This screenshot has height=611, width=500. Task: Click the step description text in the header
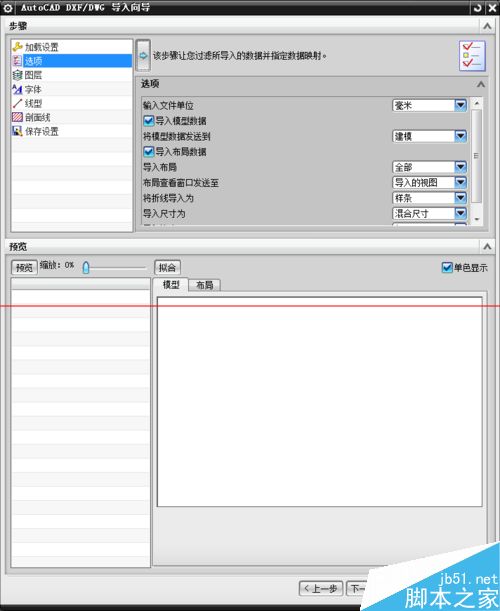tap(240, 56)
